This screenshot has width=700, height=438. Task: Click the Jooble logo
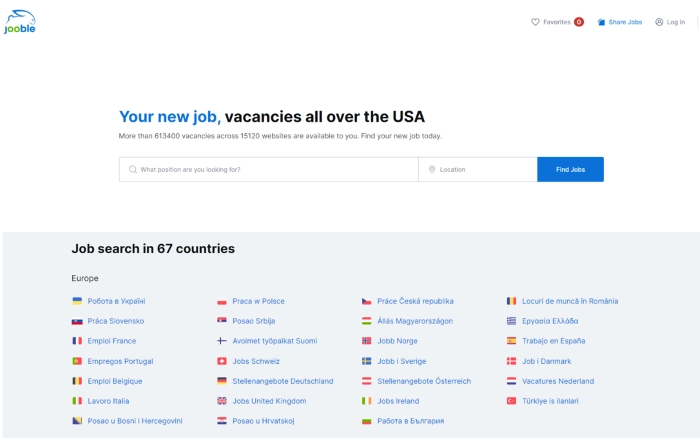coord(20,22)
